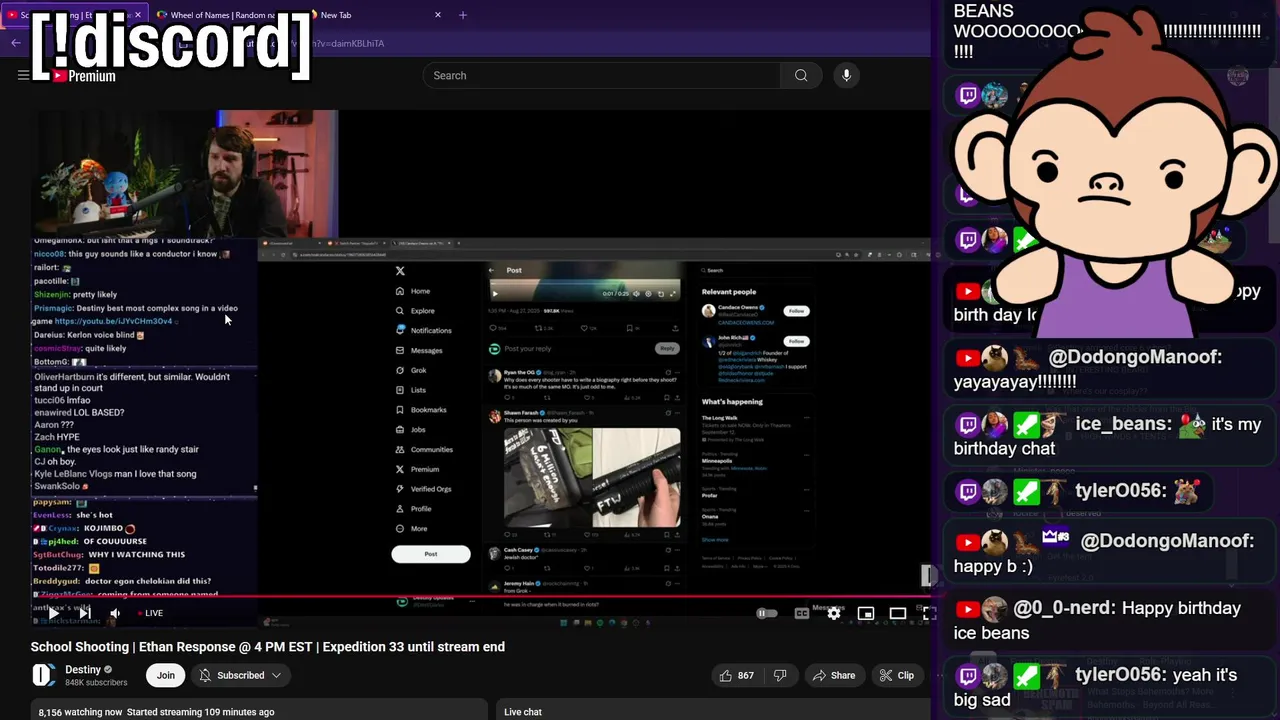The width and height of the screenshot is (1280, 720).
Task: Click the Join membership button
Action: [165, 675]
